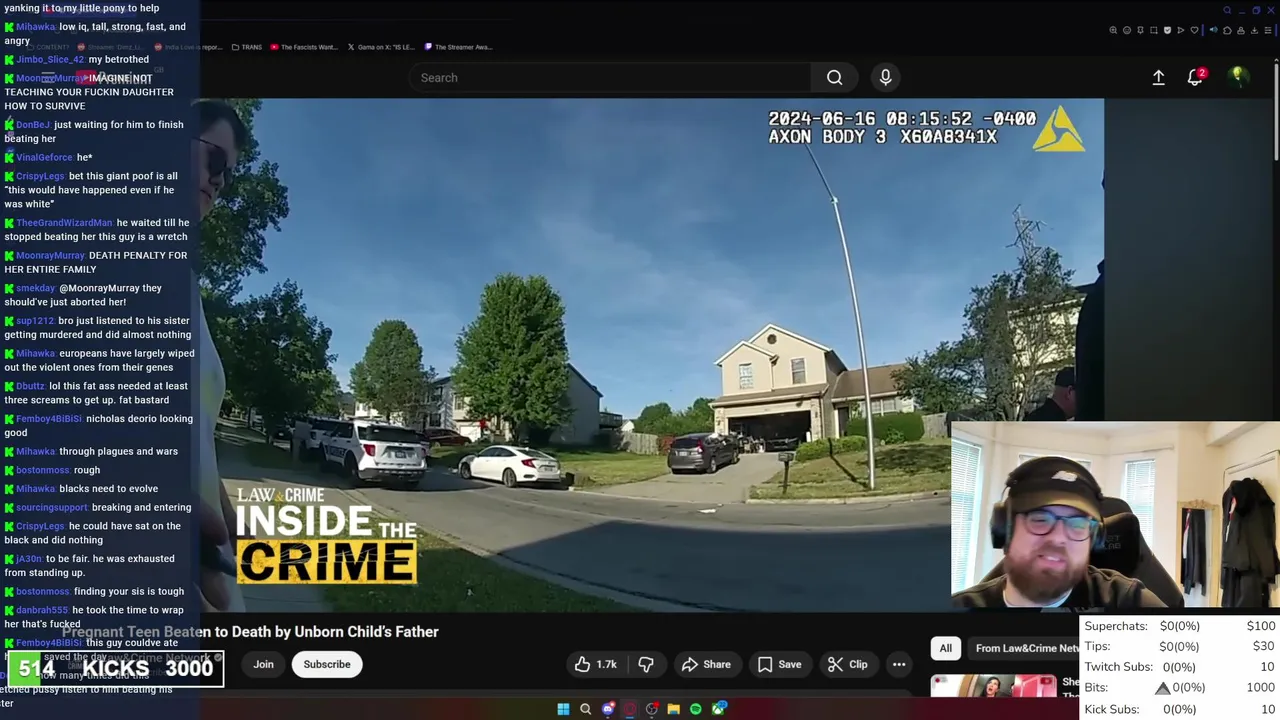Save the video to a playlist
Viewport: 1280px width, 720px height.
(779, 664)
